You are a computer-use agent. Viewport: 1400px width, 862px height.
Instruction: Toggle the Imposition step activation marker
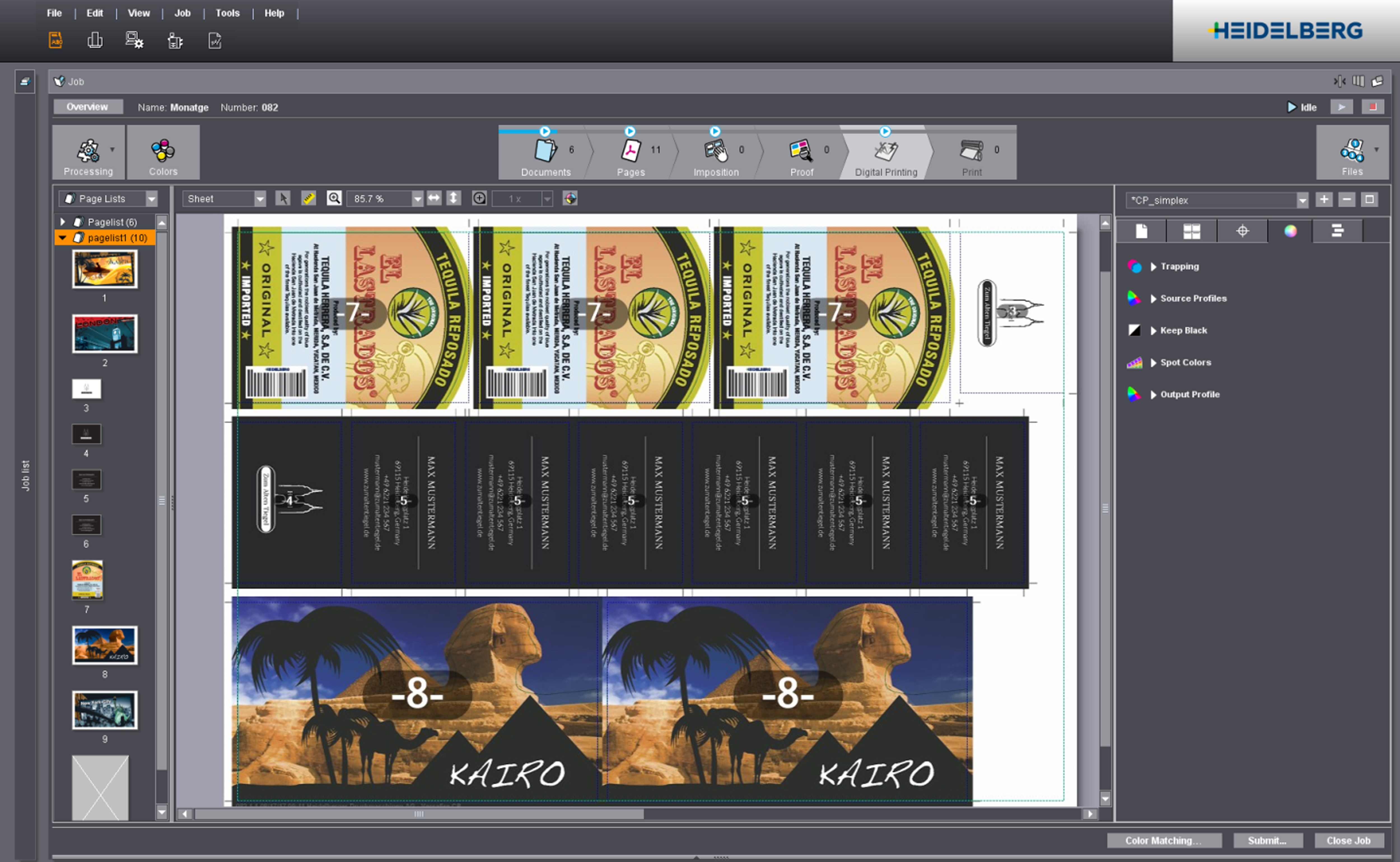click(x=715, y=132)
